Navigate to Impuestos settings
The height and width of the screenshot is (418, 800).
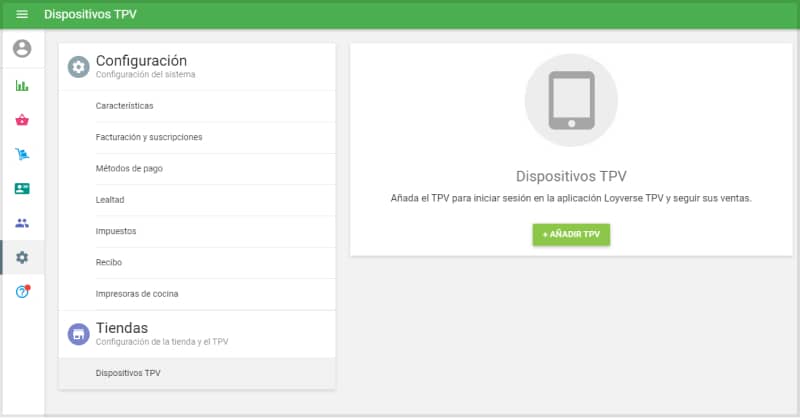(x=116, y=231)
